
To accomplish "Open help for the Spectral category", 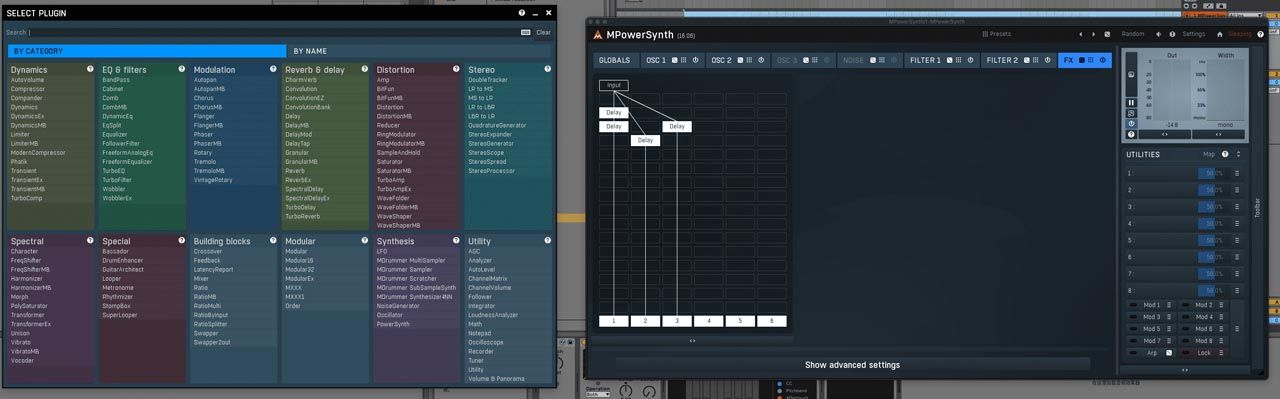I will [x=89, y=241].
